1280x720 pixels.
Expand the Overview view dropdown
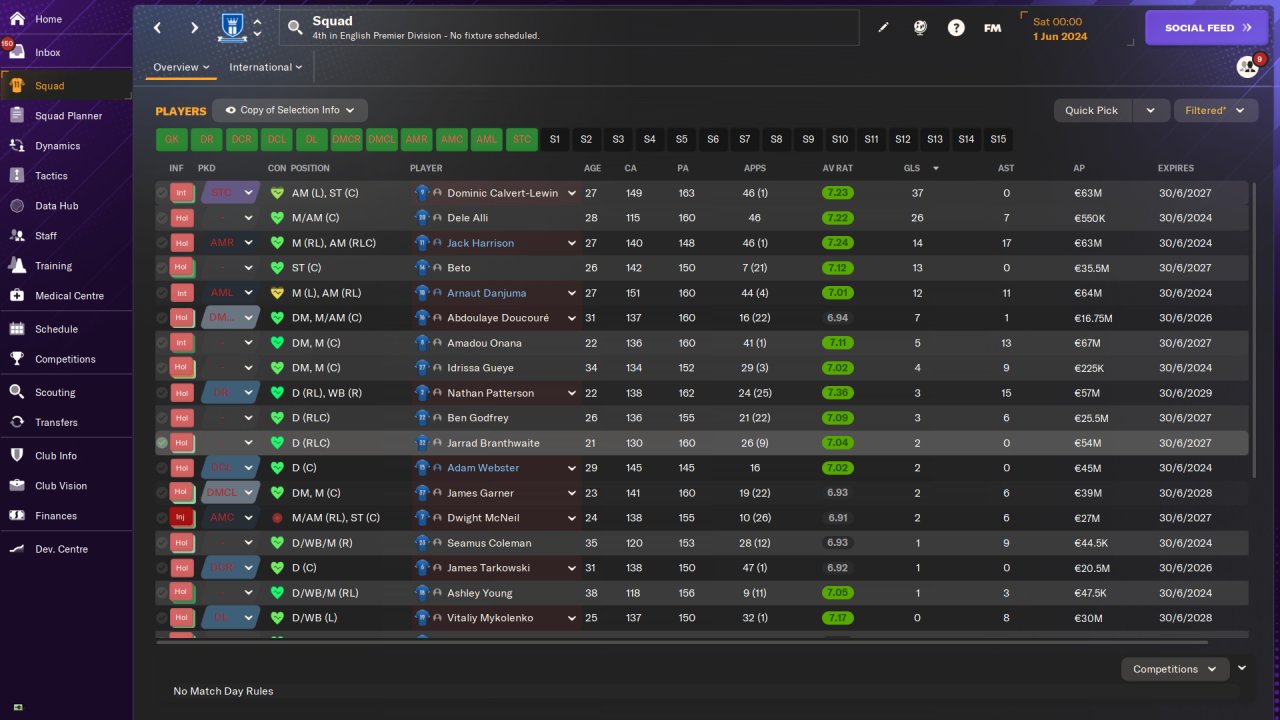181,67
